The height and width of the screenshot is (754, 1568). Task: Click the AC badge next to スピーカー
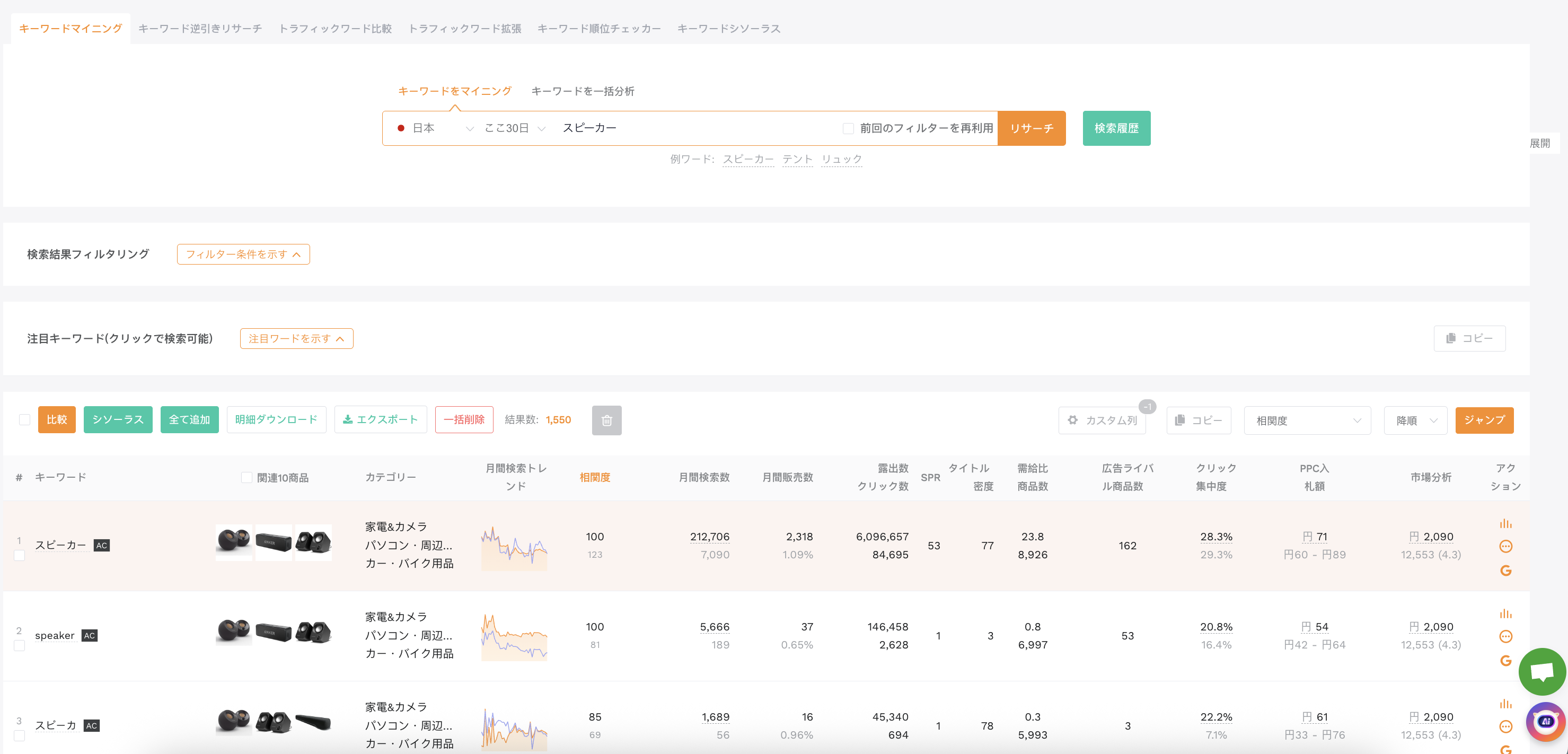[102, 546]
